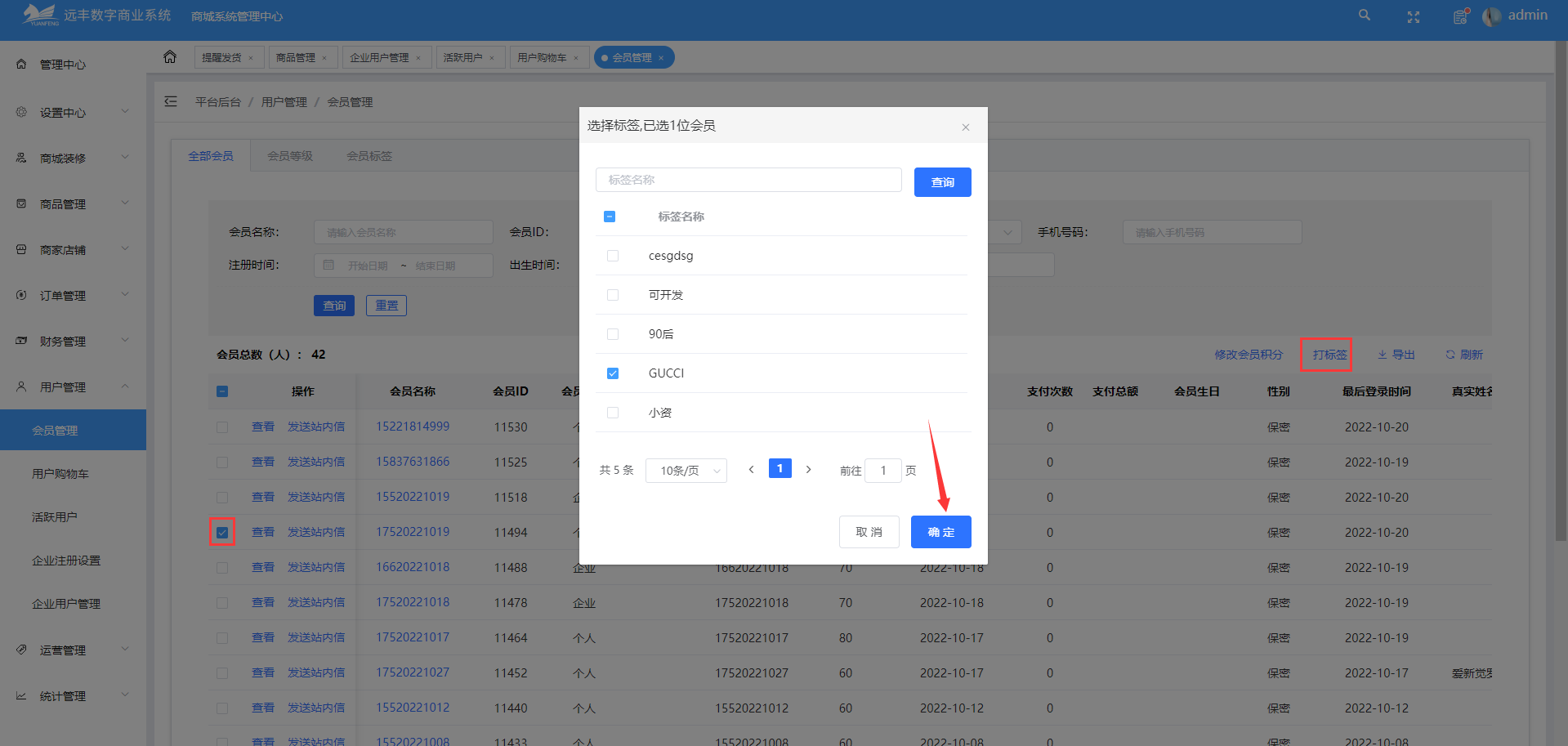
Task: Click 重置 button in filter form
Action: (x=386, y=306)
